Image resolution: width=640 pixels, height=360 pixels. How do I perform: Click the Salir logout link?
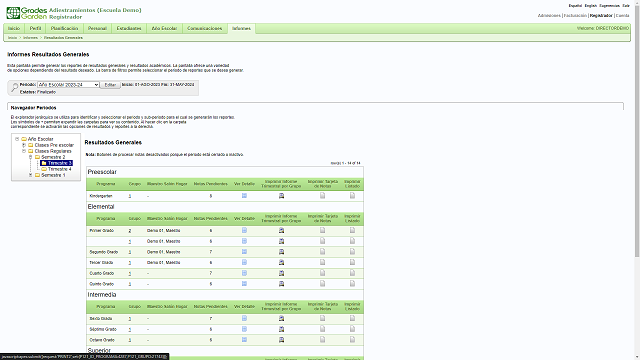tap(626, 6)
